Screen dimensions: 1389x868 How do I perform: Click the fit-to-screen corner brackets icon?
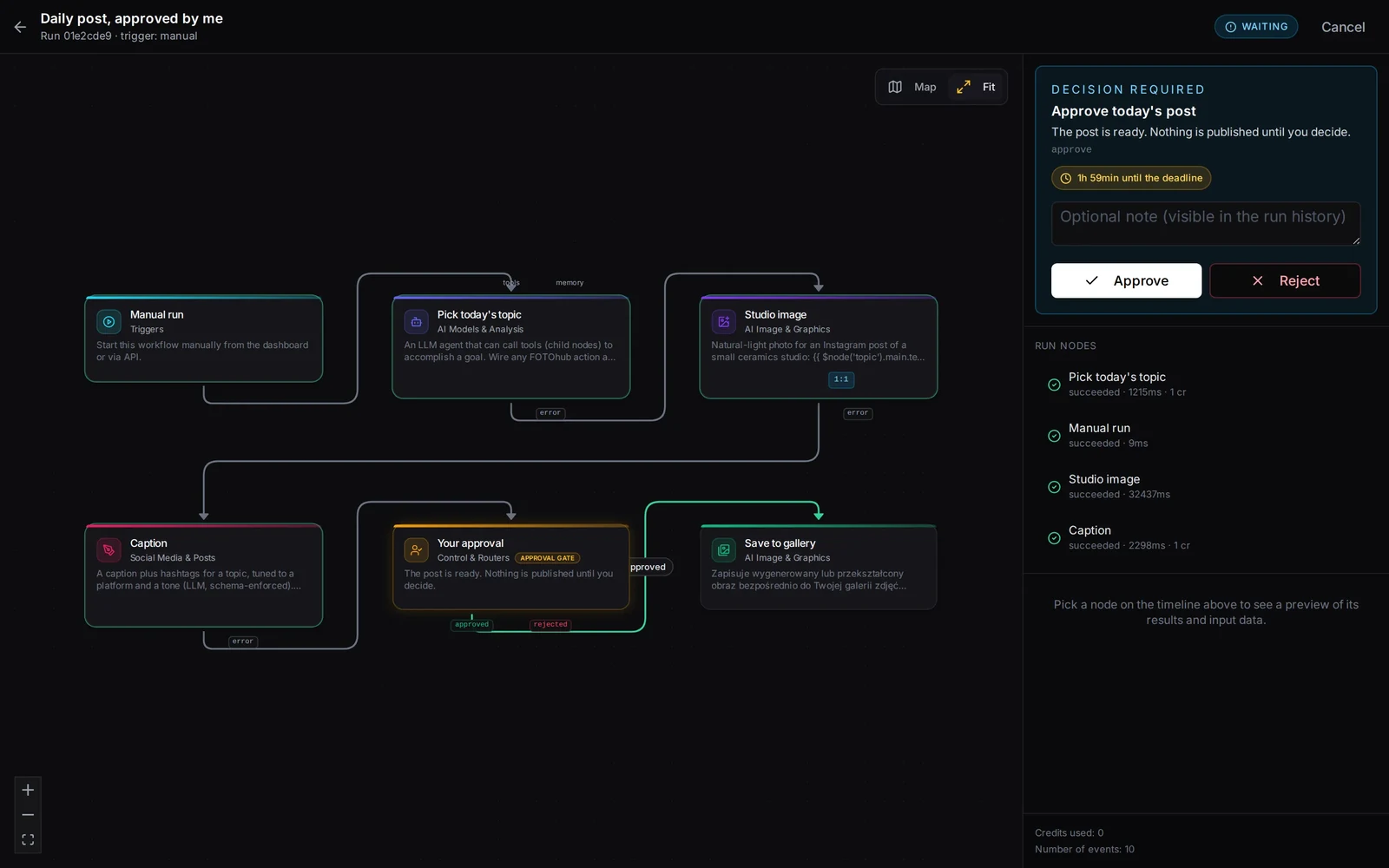pyautogui.click(x=28, y=840)
